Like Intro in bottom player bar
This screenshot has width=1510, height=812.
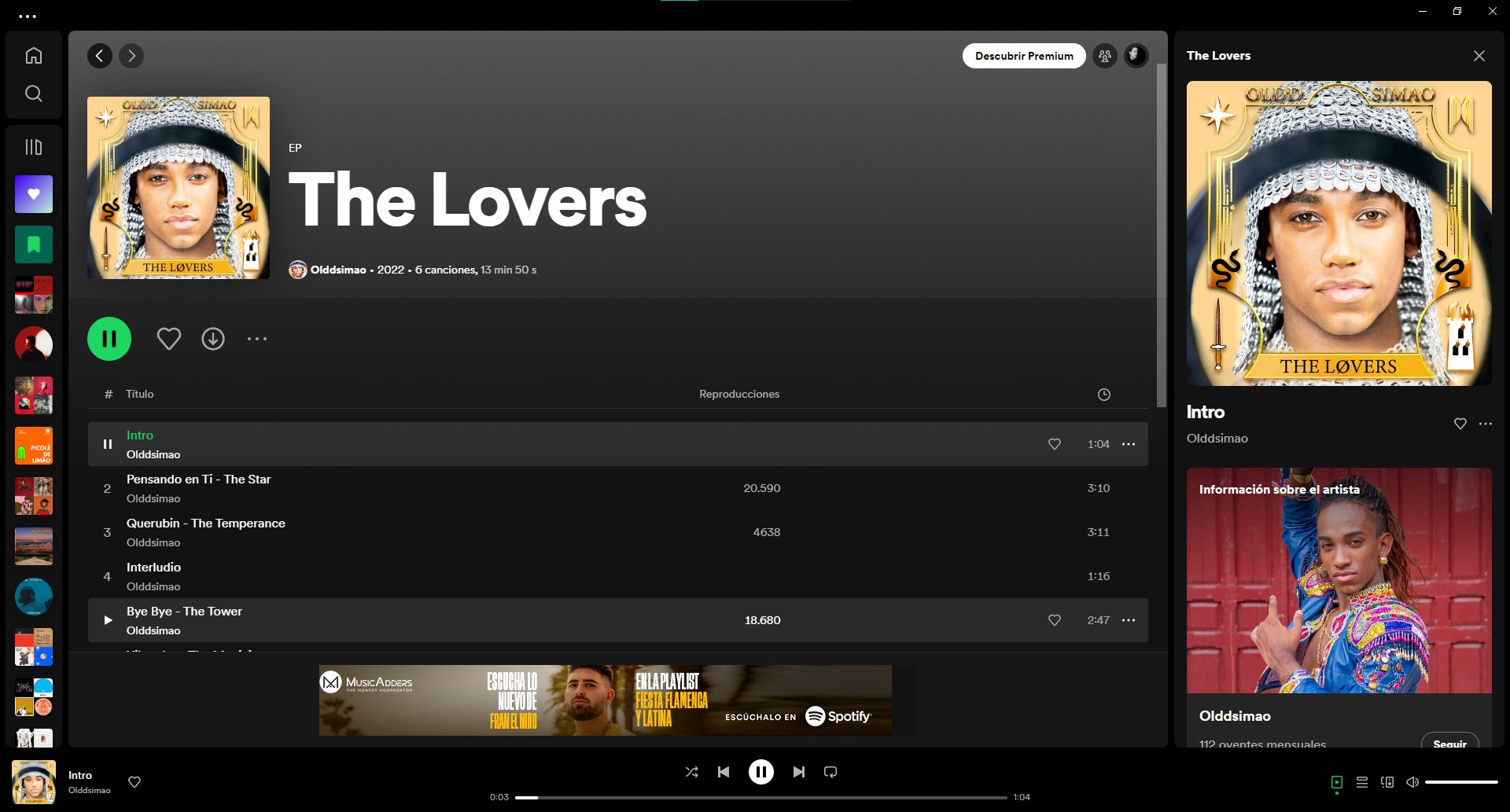click(x=134, y=782)
